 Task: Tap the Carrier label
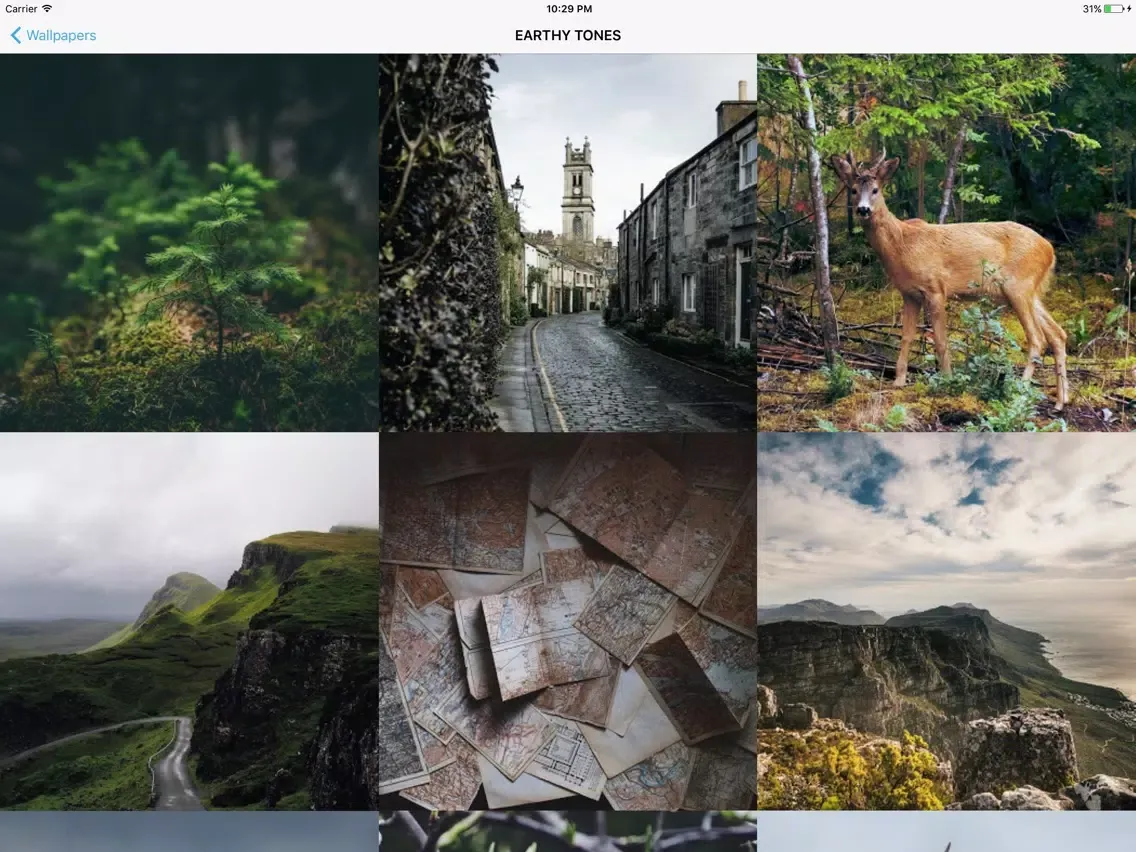(21, 9)
